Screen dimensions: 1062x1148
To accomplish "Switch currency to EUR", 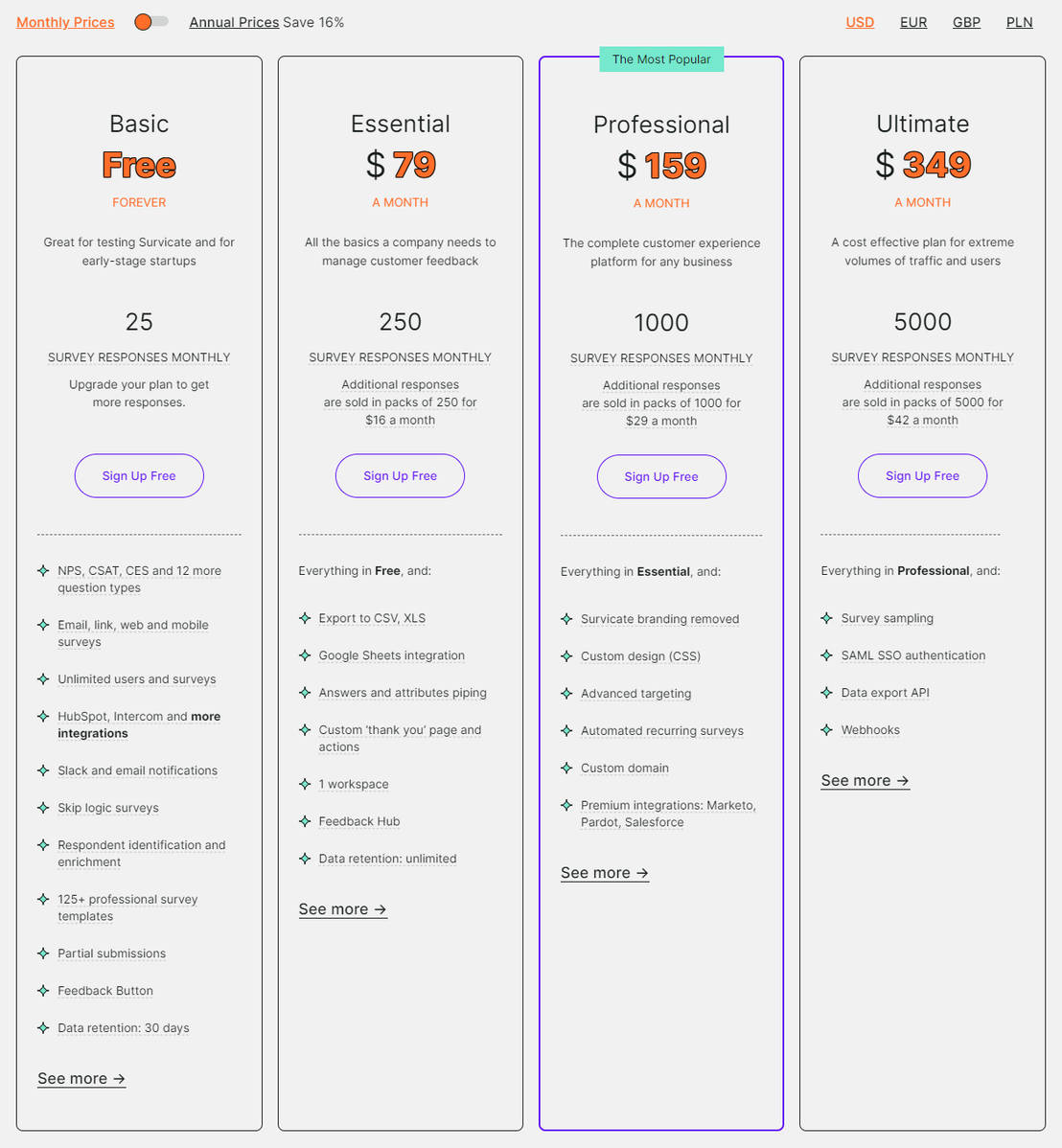I will point(912,22).
